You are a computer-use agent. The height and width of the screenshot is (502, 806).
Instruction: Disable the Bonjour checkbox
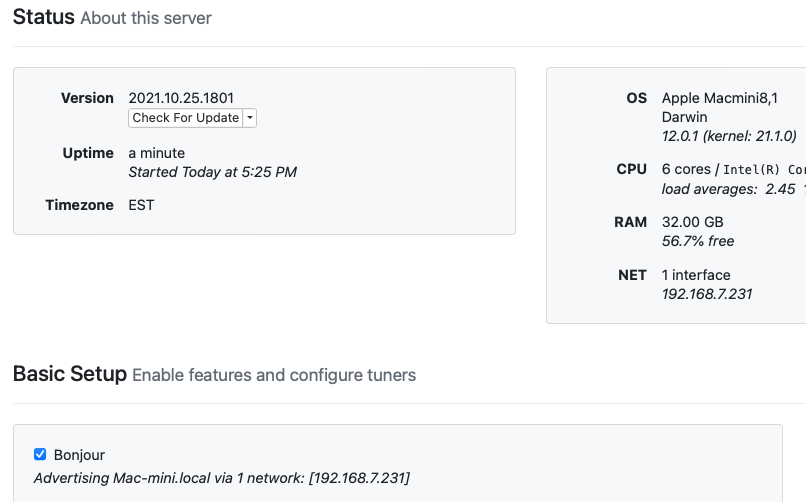(x=40, y=454)
